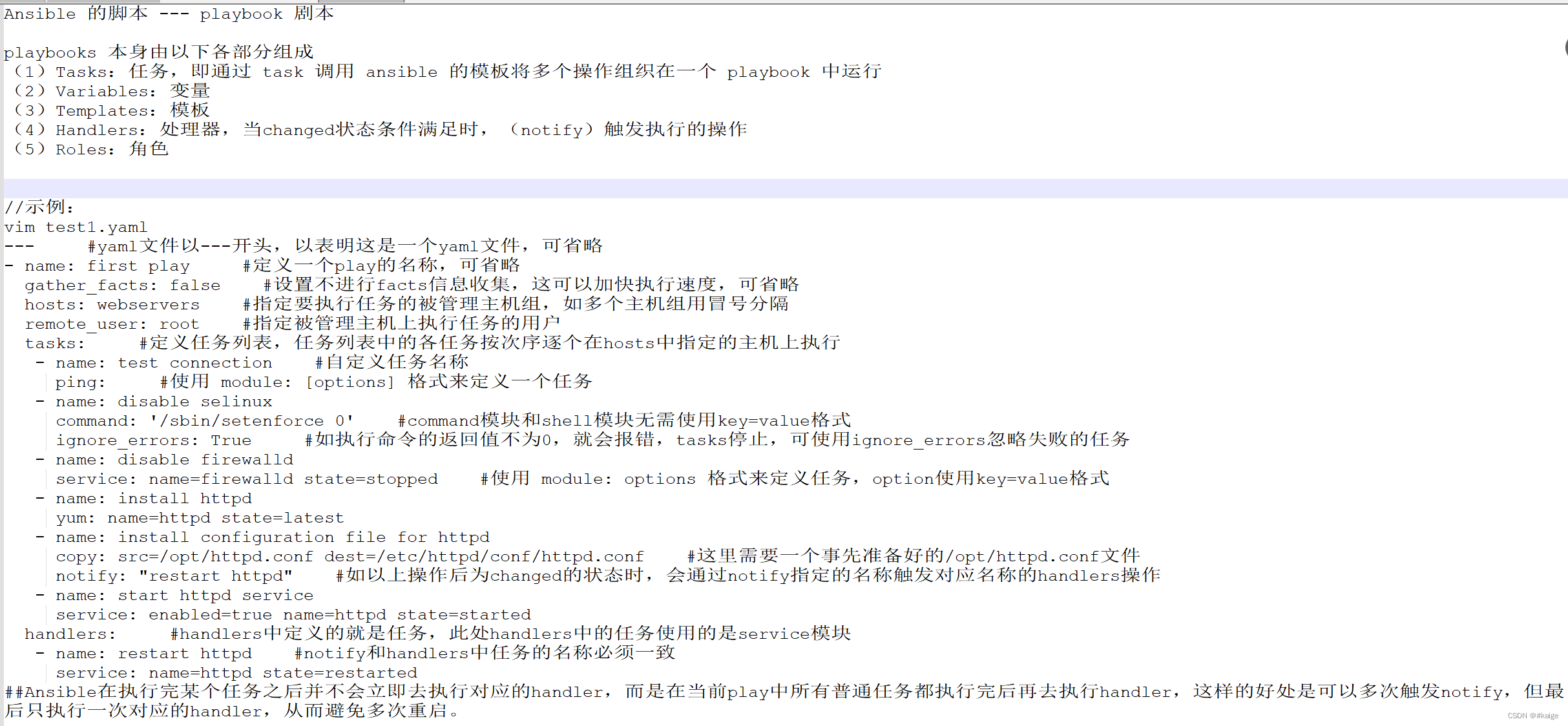Image resolution: width=1568 pixels, height=726 pixels.
Task: Click 'service: name=firewalld state=stopped' text
Action: tap(247, 479)
